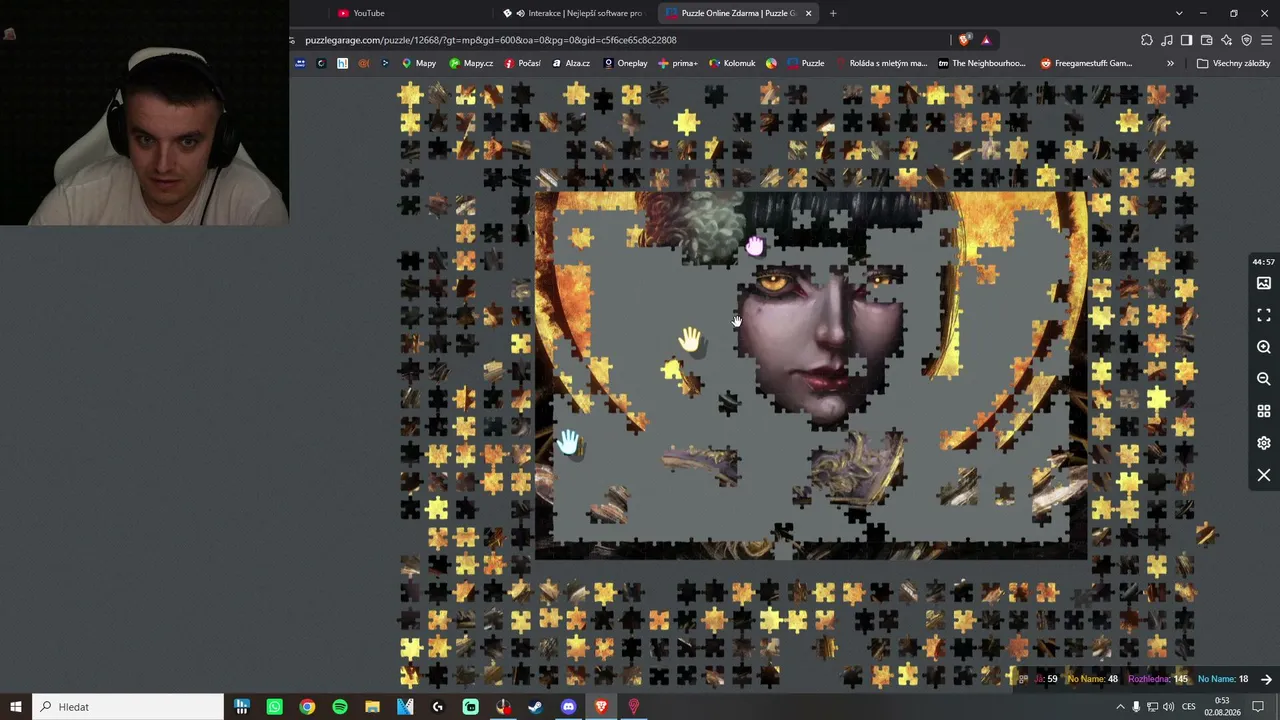The width and height of the screenshot is (1280, 720).
Task: Open the Windows Start menu
Action: (16, 707)
